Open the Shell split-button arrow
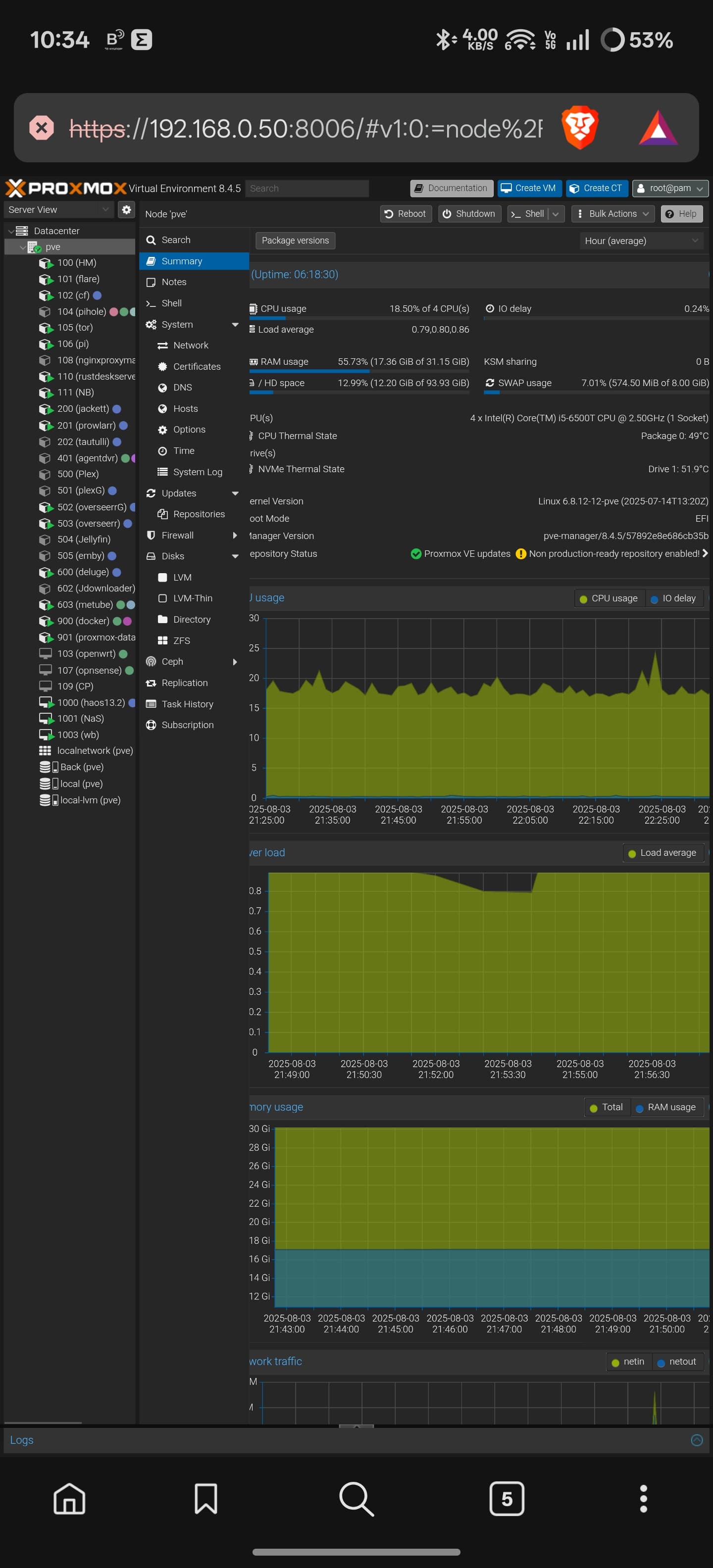 coord(556,214)
